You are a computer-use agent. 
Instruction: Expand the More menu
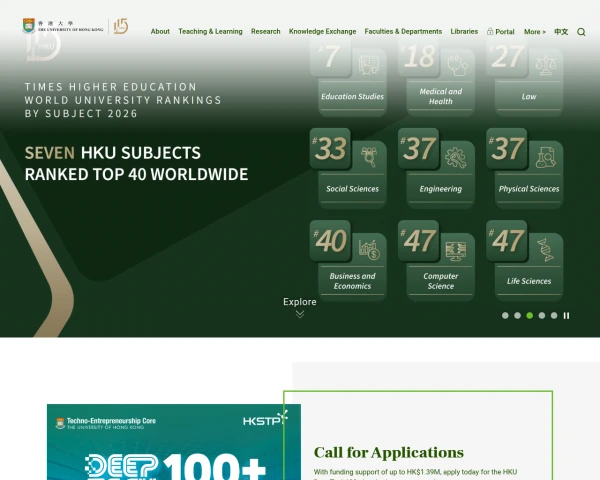click(x=535, y=32)
